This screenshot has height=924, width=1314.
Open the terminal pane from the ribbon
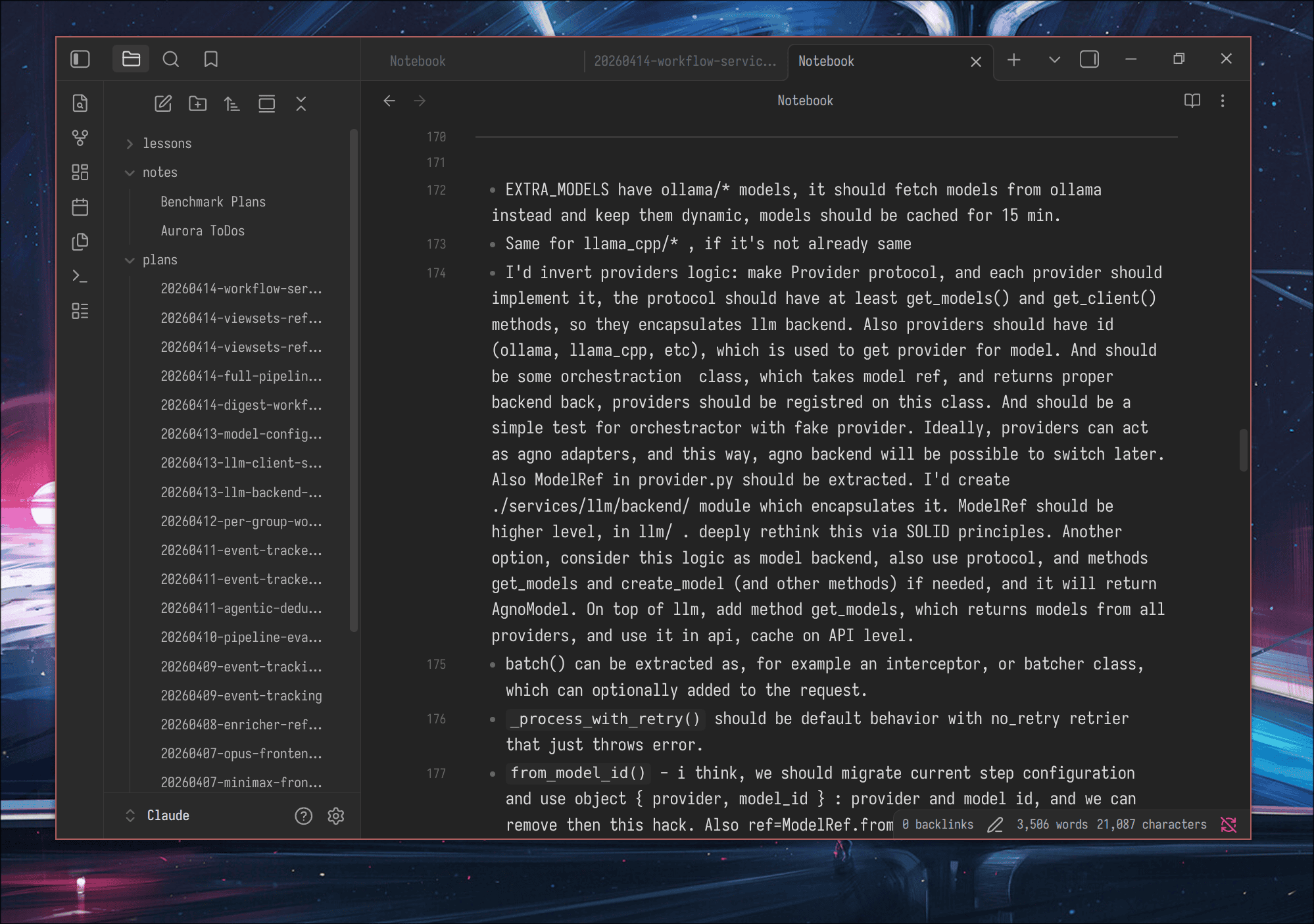point(80,276)
